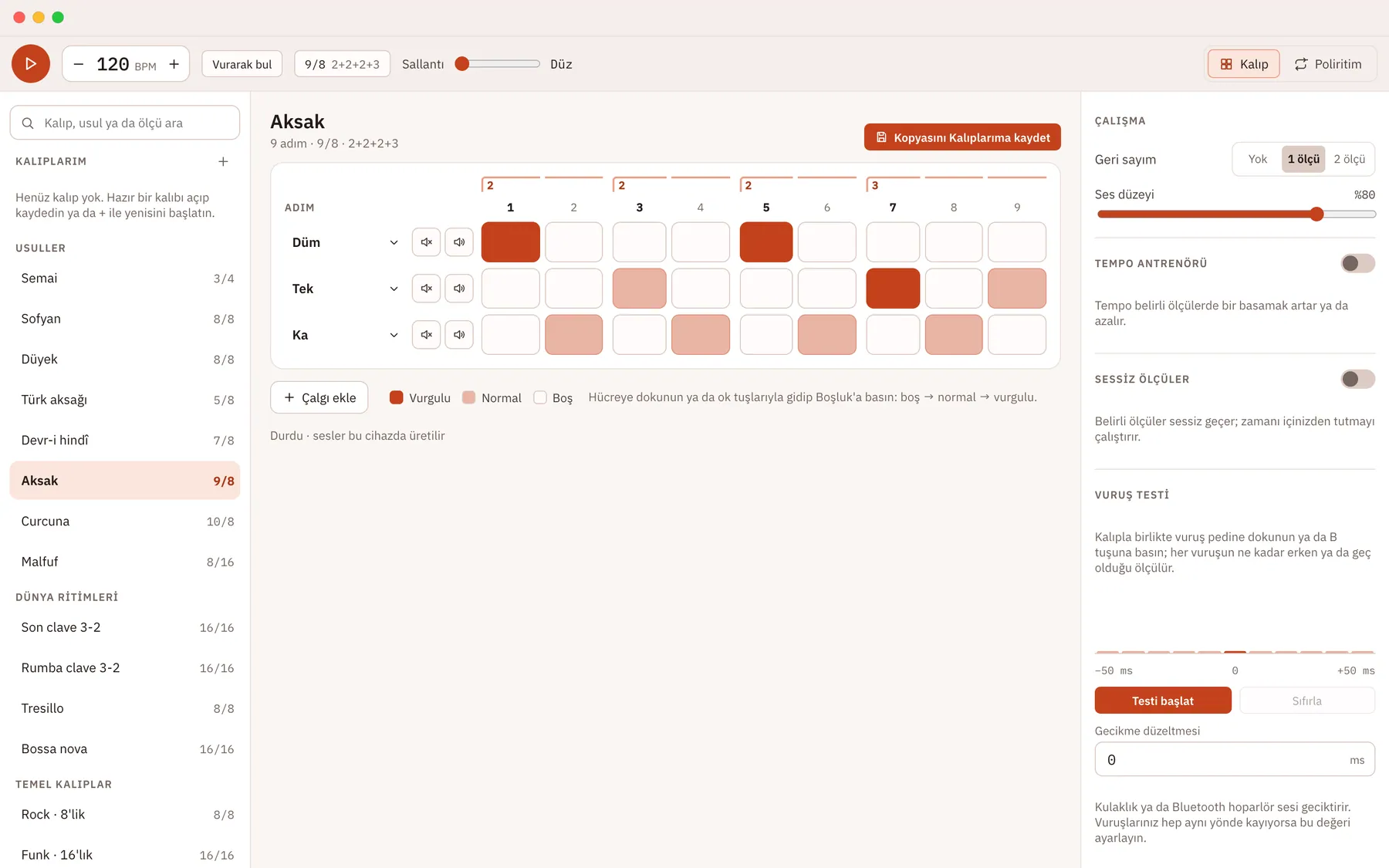Image resolution: width=1389 pixels, height=868 pixels.
Task: Increase BPM with the plus button
Action: pyautogui.click(x=174, y=64)
